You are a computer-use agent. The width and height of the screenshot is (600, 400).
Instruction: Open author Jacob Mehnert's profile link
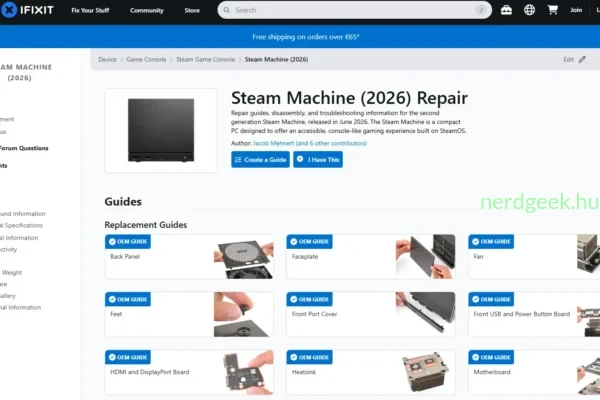[x=310, y=143]
